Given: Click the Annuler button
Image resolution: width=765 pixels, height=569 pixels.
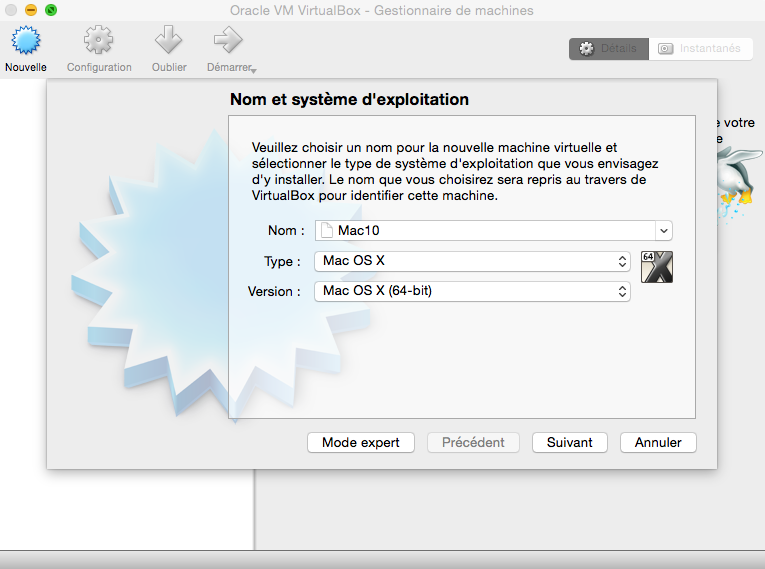Looking at the screenshot, I should (658, 443).
